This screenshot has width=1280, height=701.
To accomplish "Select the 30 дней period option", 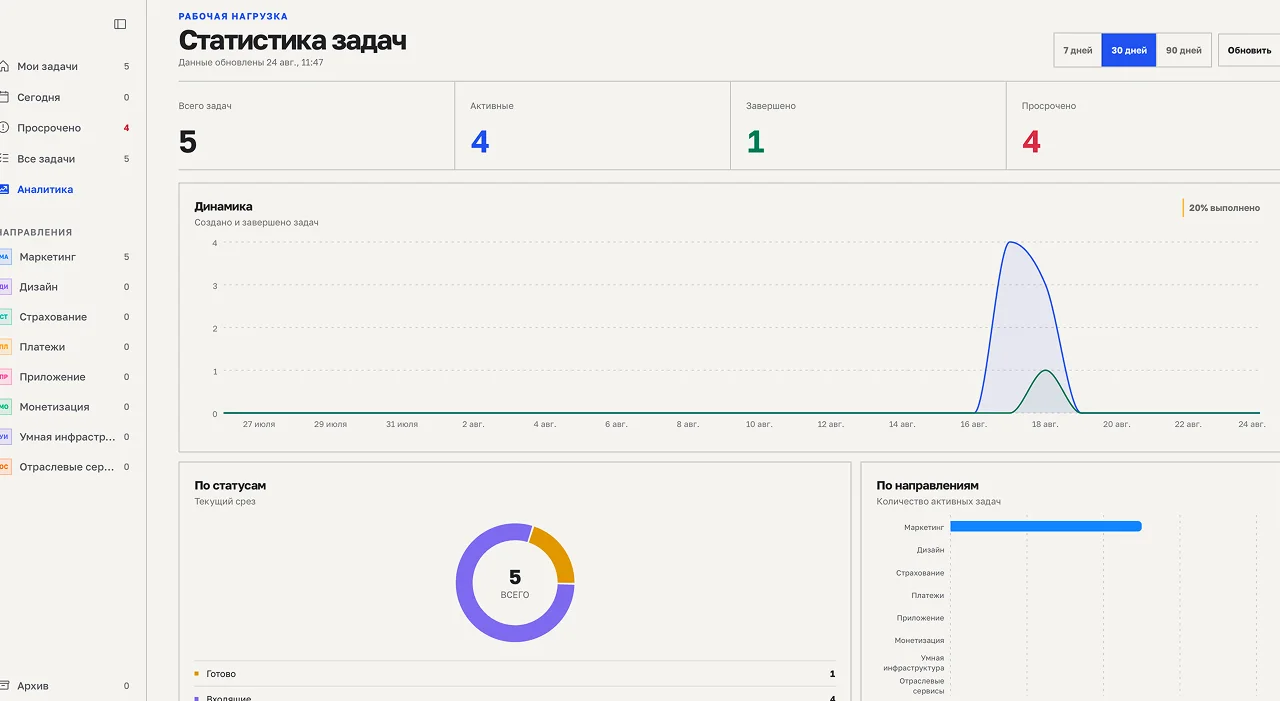I will point(1129,50).
